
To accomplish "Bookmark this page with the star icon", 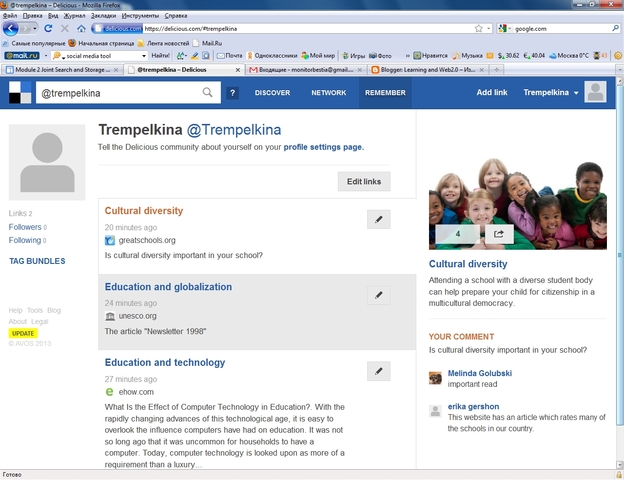I will [x=478, y=28].
